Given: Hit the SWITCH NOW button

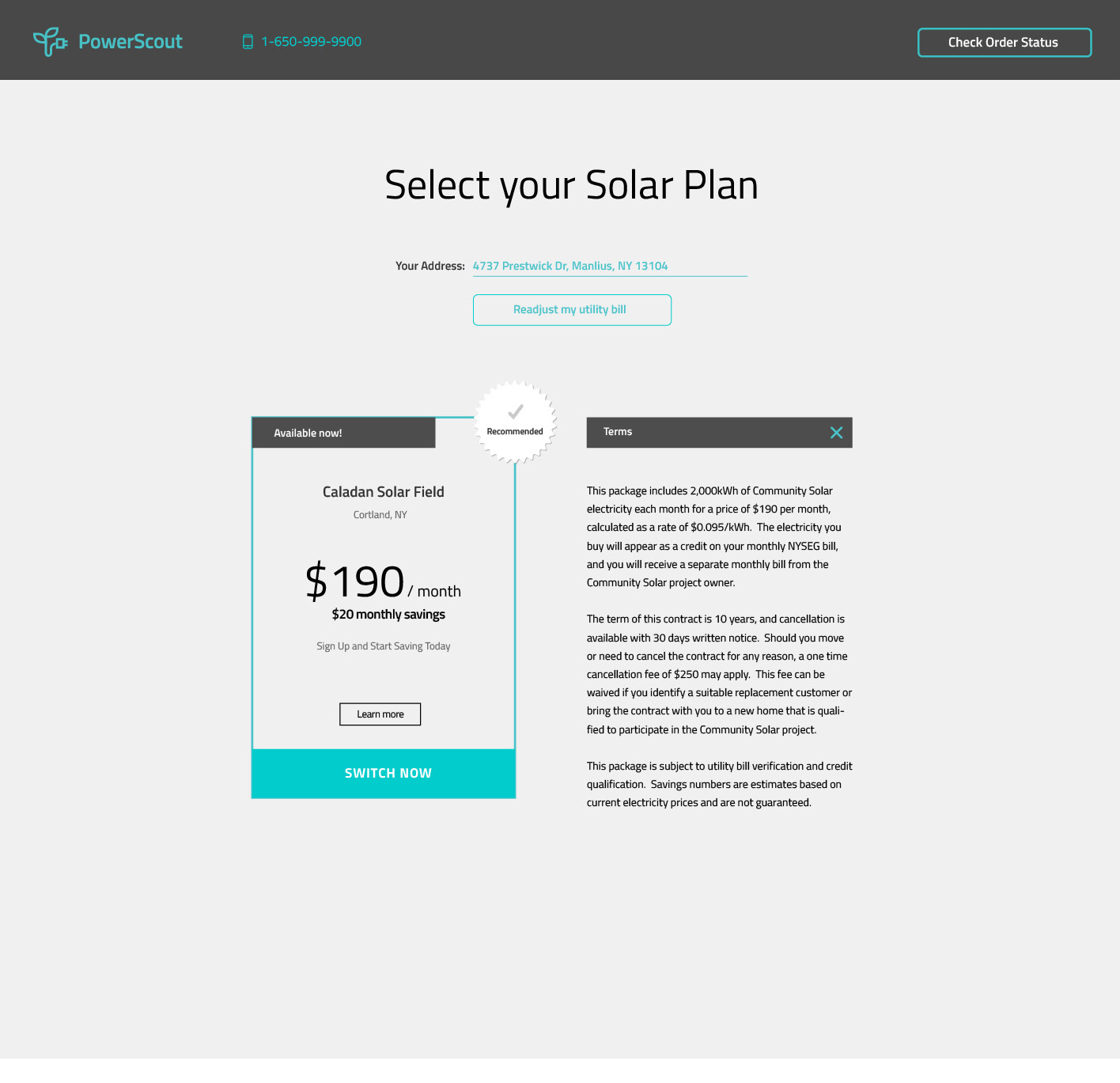Looking at the screenshot, I should pos(384,774).
